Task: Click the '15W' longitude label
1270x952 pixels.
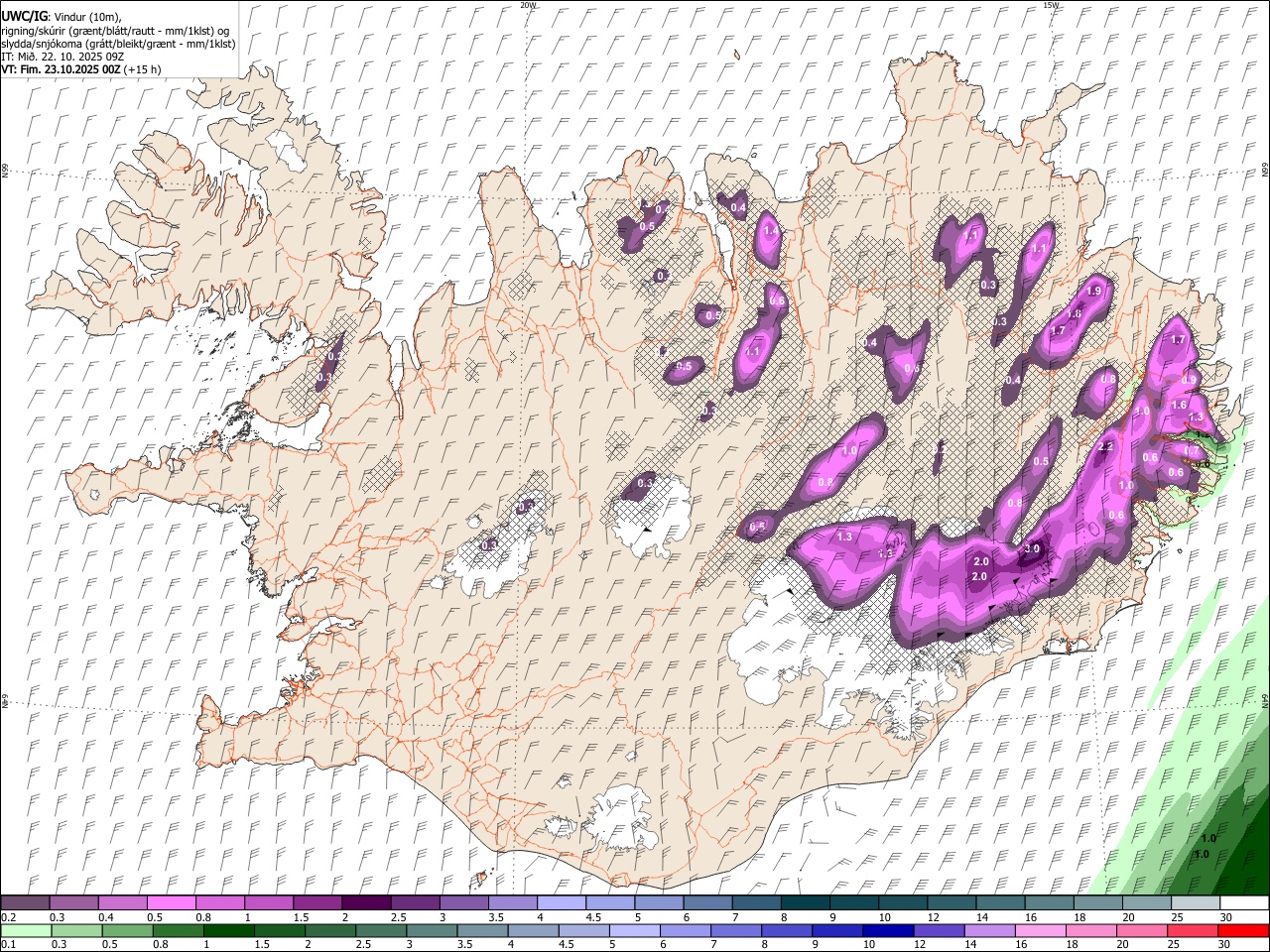Action: click(1051, 5)
